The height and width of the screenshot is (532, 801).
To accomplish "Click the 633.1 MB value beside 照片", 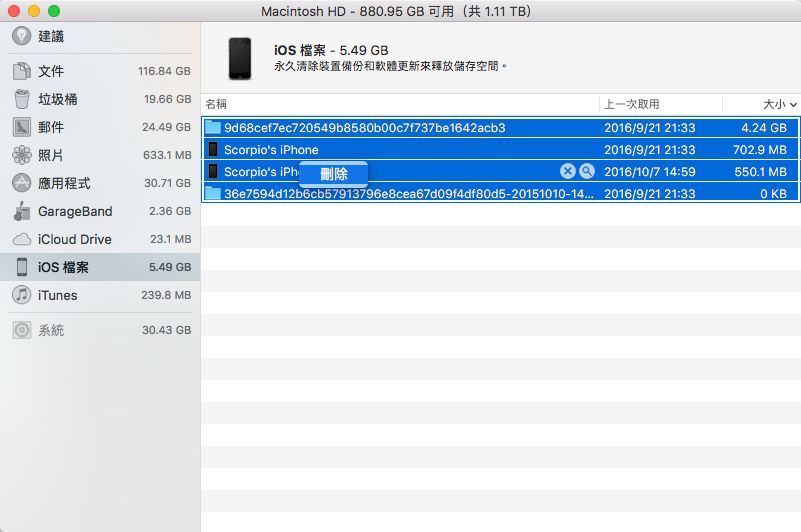I will 167,155.
